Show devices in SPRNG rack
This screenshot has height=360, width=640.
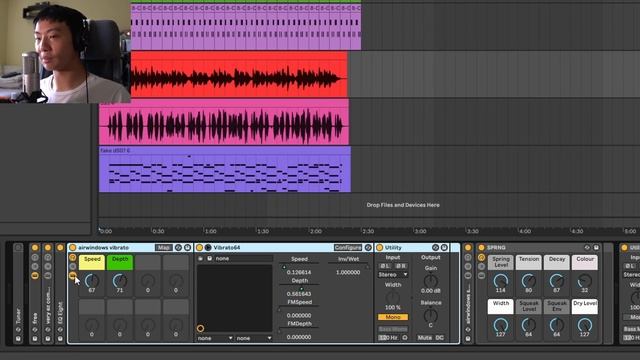tap(482, 275)
